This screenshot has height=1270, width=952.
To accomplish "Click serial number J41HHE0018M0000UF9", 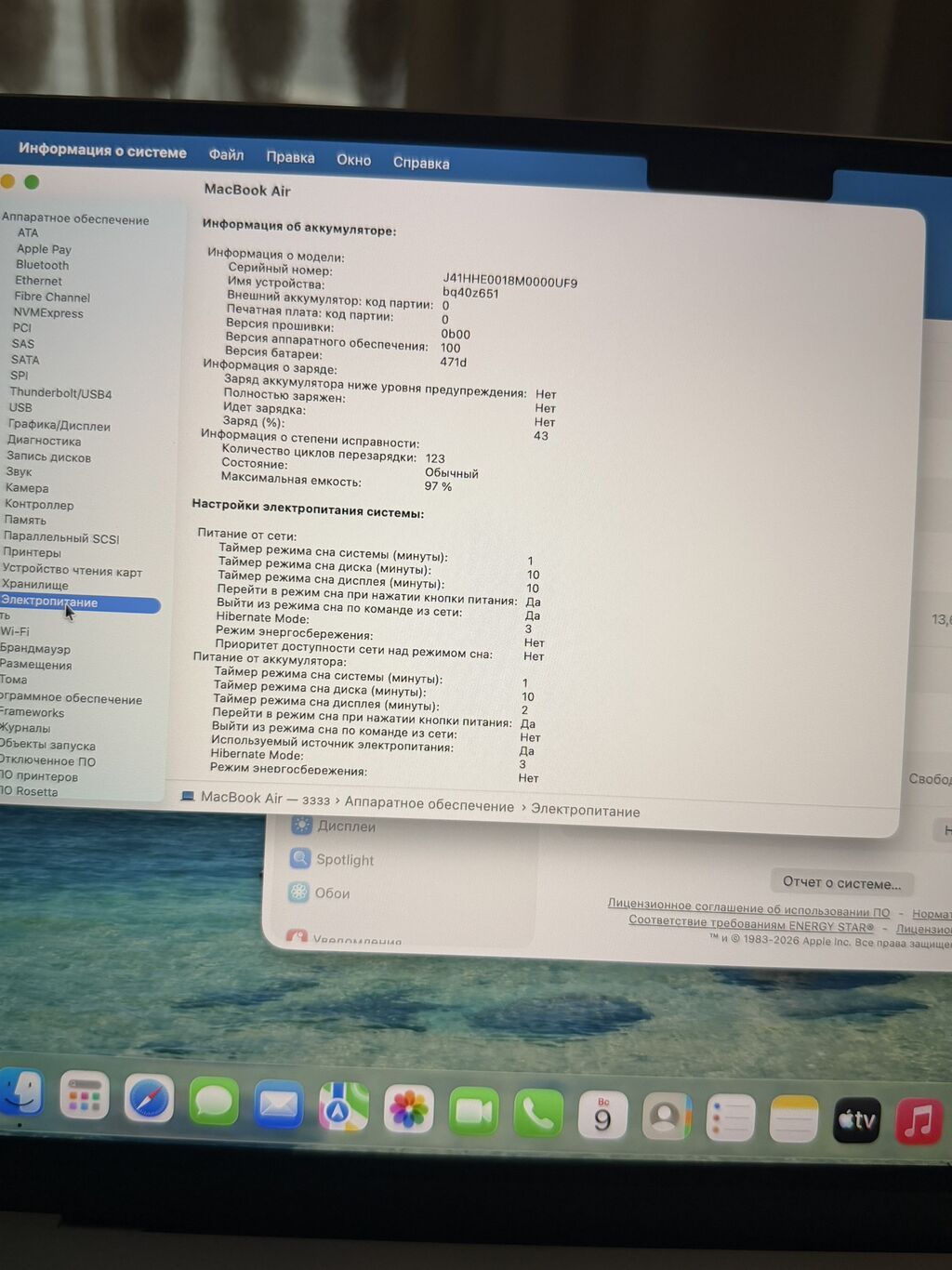I will pos(510,280).
